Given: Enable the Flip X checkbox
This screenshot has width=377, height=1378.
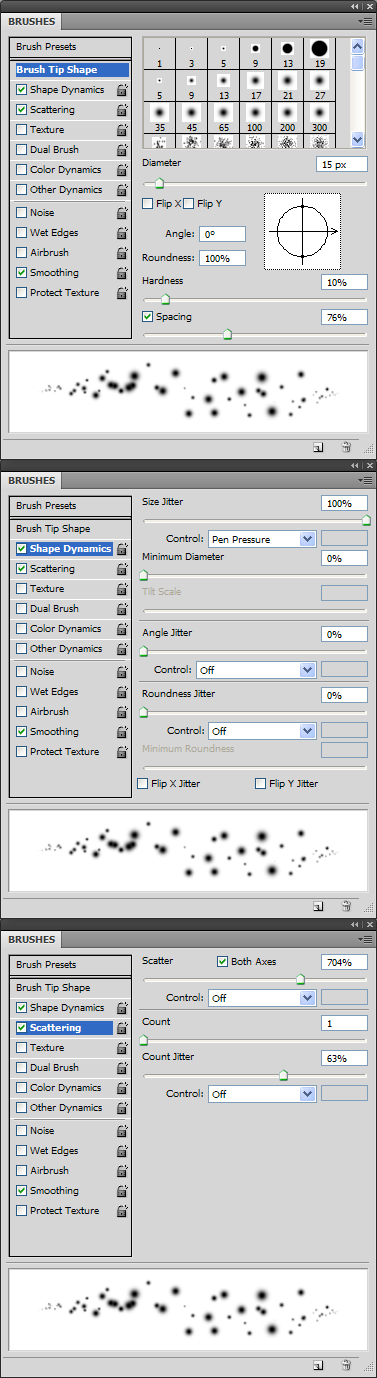Looking at the screenshot, I should pos(148,204).
